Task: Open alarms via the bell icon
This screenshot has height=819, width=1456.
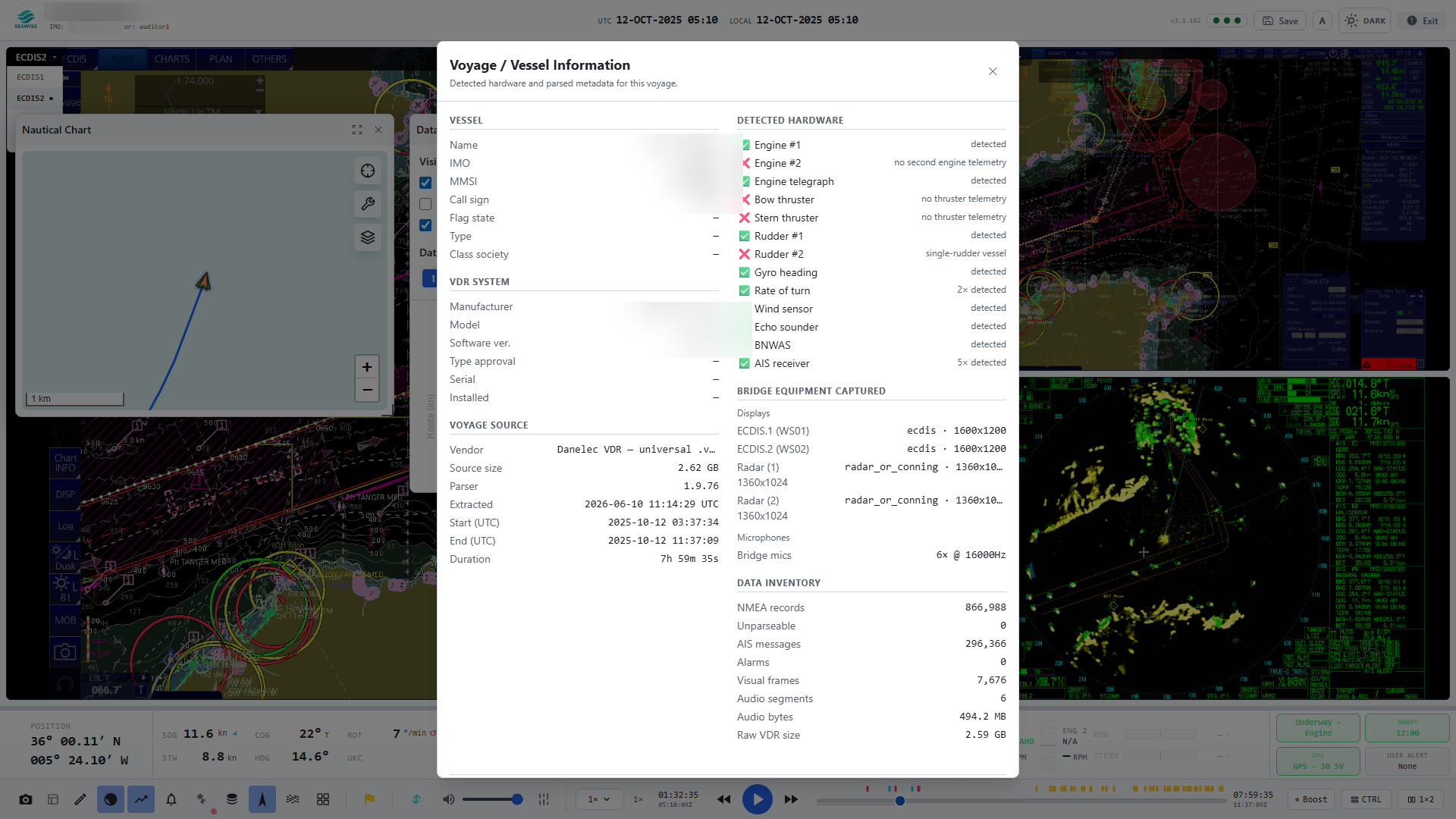Action: pos(171,799)
